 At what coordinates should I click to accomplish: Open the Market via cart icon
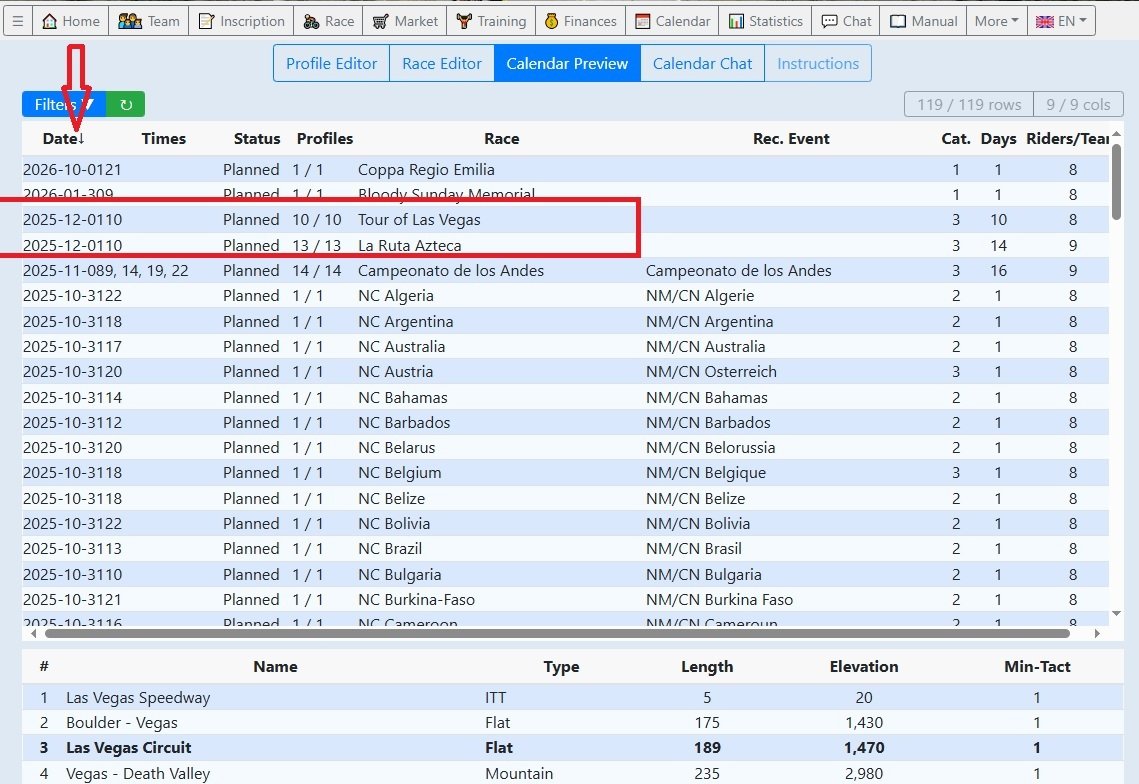405,21
